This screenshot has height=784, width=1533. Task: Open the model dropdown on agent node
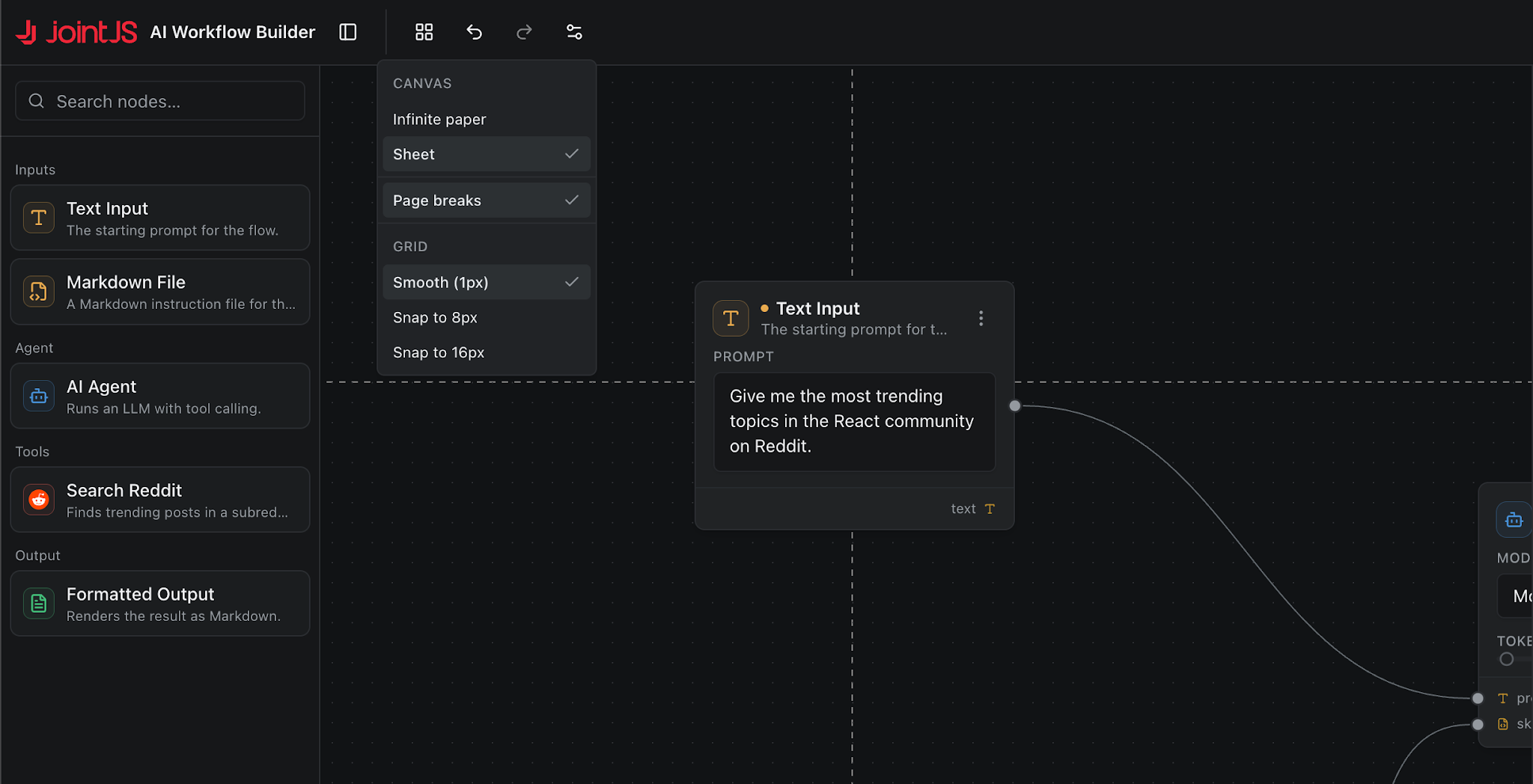coord(1515,596)
